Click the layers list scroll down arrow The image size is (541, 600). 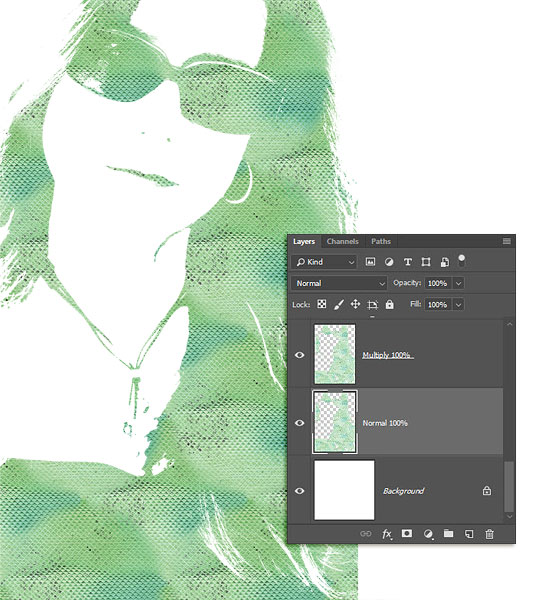tap(509, 516)
